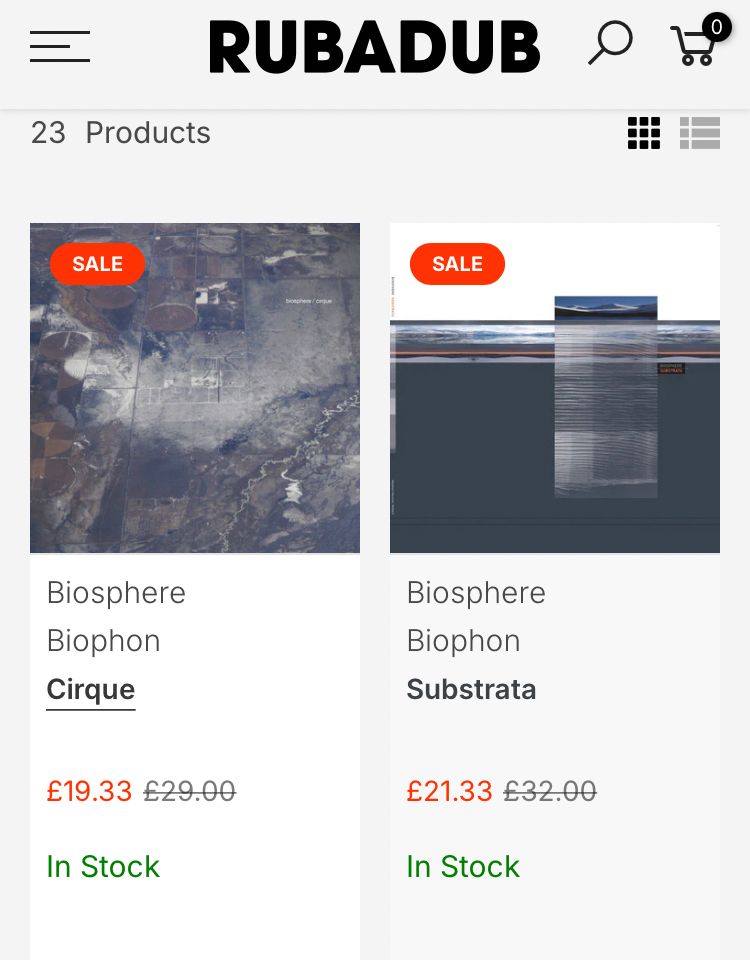Open the hamburger navigation menu
Viewport: 750px width, 960px height.
[x=59, y=47]
